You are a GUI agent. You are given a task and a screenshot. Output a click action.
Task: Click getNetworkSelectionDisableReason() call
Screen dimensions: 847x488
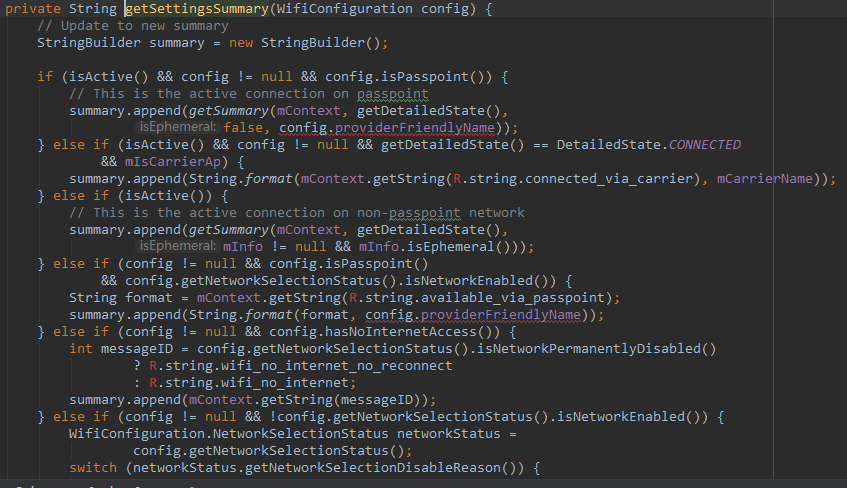[385, 468]
